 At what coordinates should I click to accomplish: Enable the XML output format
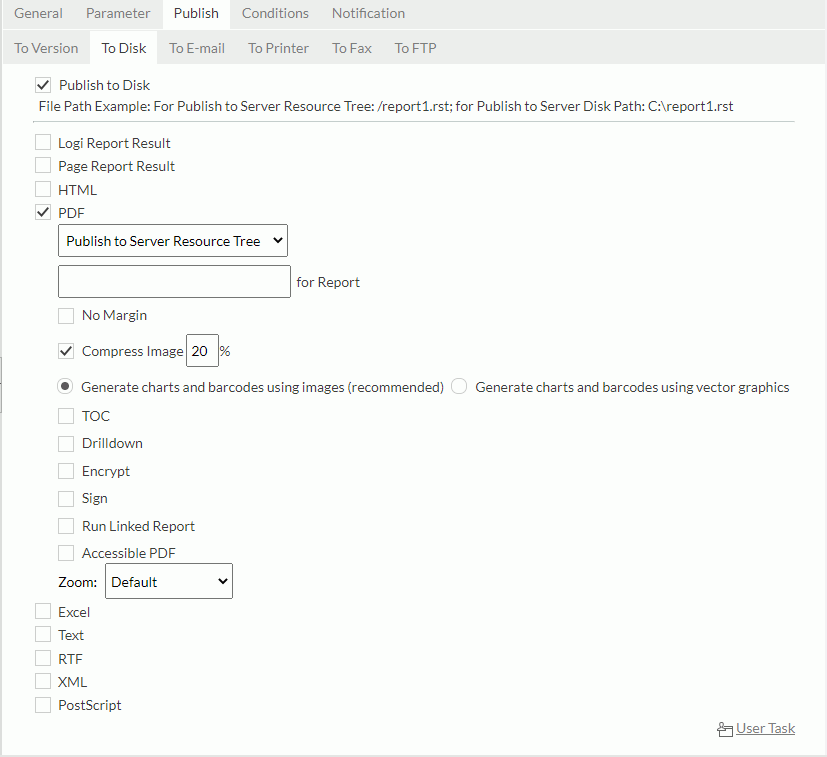(x=42, y=681)
